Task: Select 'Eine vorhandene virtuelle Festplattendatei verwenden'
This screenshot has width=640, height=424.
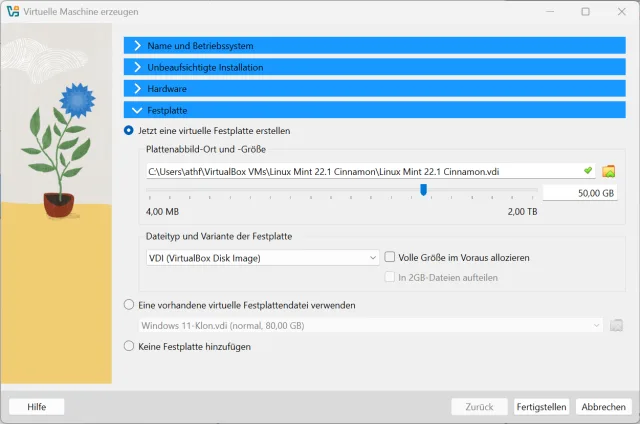Action: [x=129, y=305]
